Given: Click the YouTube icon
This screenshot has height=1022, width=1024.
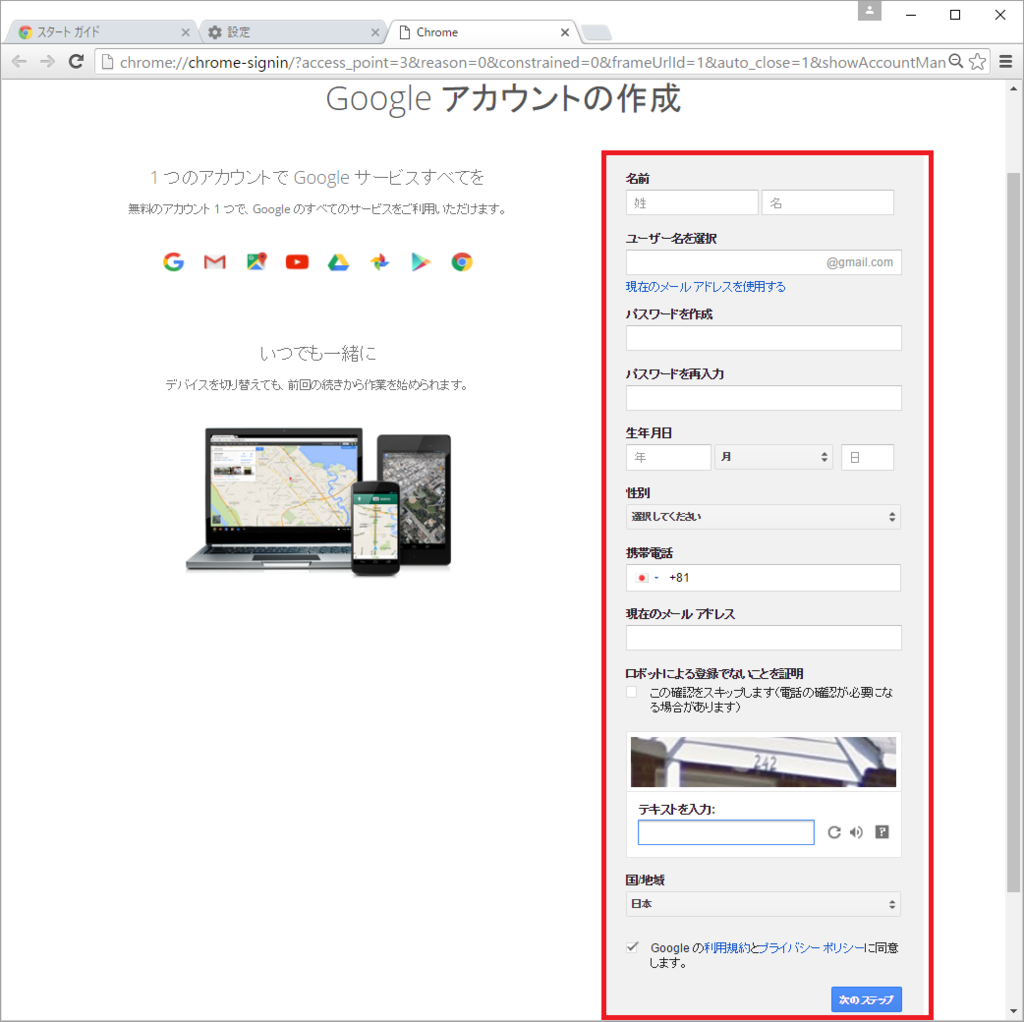Looking at the screenshot, I should coord(297,262).
